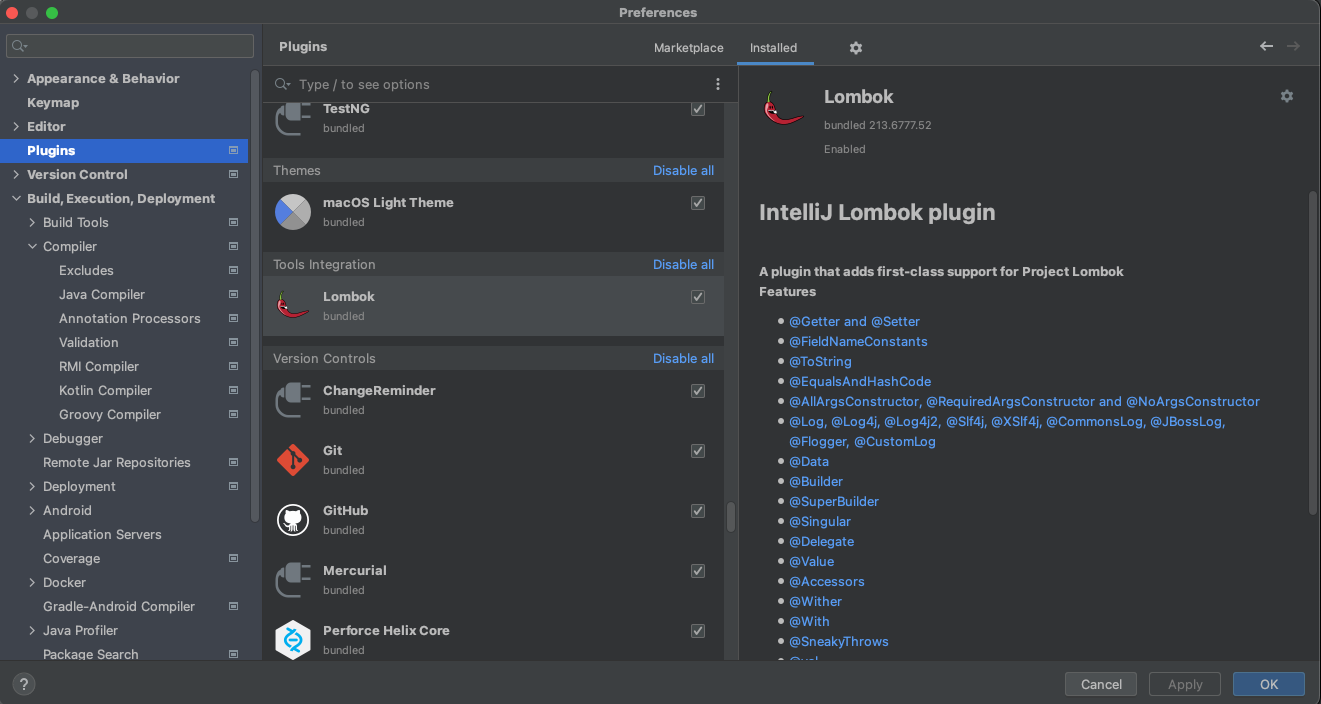Uncheck the TestNG plugin checkbox
The width and height of the screenshot is (1321, 704).
click(x=698, y=109)
